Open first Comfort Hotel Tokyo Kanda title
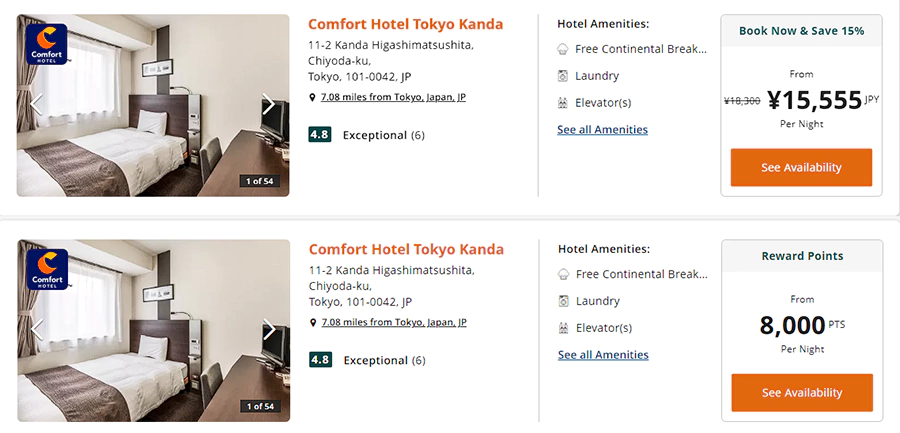 405,24
